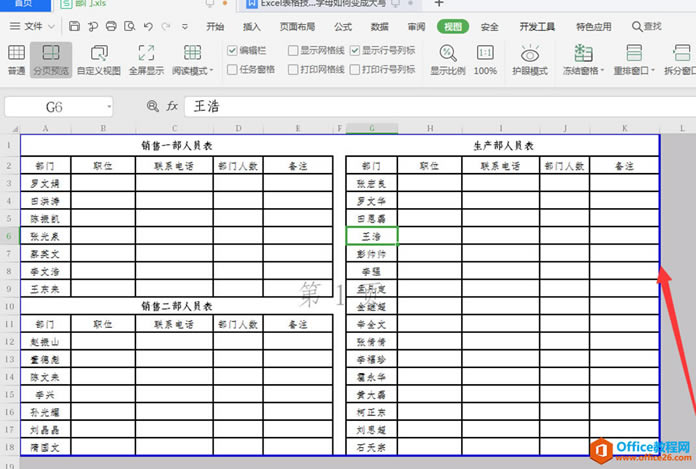The height and width of the screenshot is (469, 696).
Task: Enable 打印网格线 print gridlines checkbox
Action: point(293,69)
